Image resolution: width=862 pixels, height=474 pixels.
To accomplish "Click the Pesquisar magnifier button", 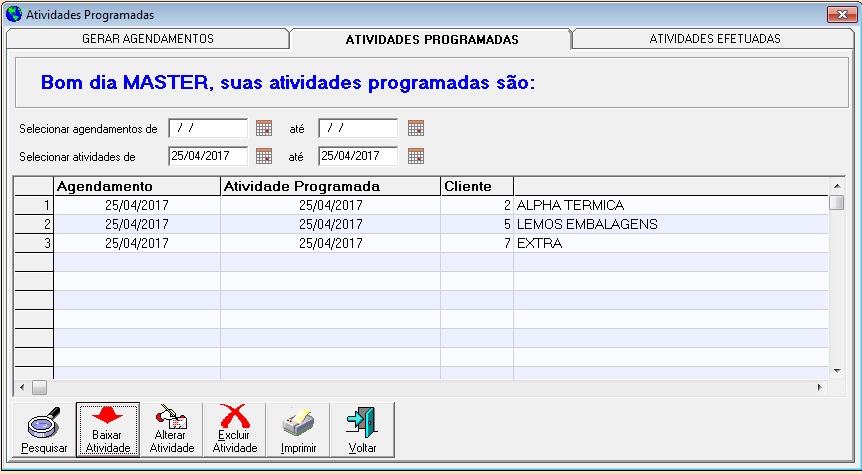I will tap(45, 430).
